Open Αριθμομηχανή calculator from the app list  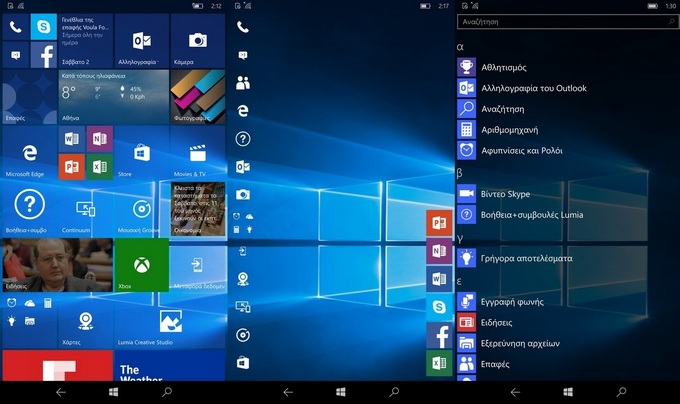(498, 130)
